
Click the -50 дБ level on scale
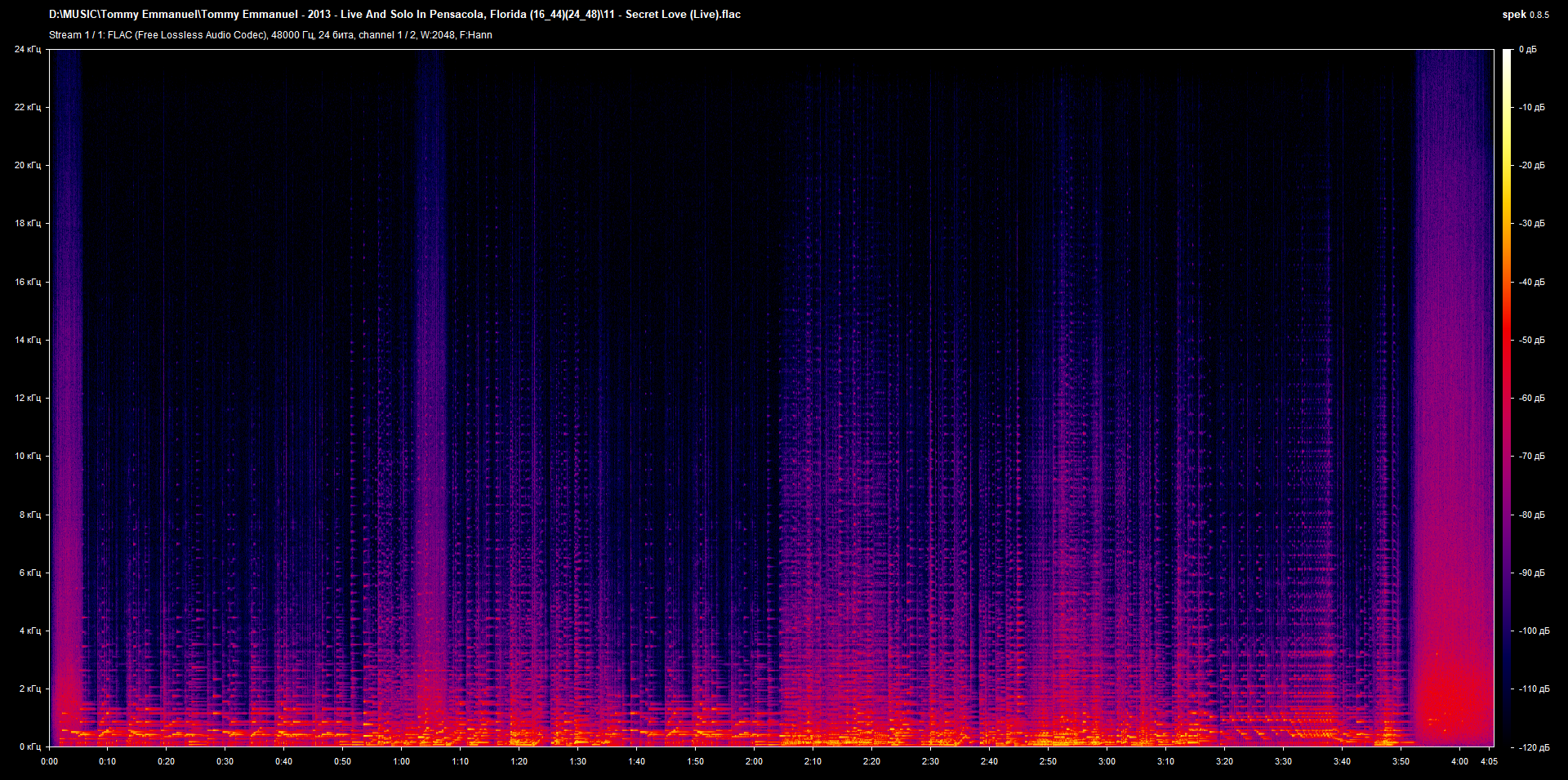[x=1531, y=341]
